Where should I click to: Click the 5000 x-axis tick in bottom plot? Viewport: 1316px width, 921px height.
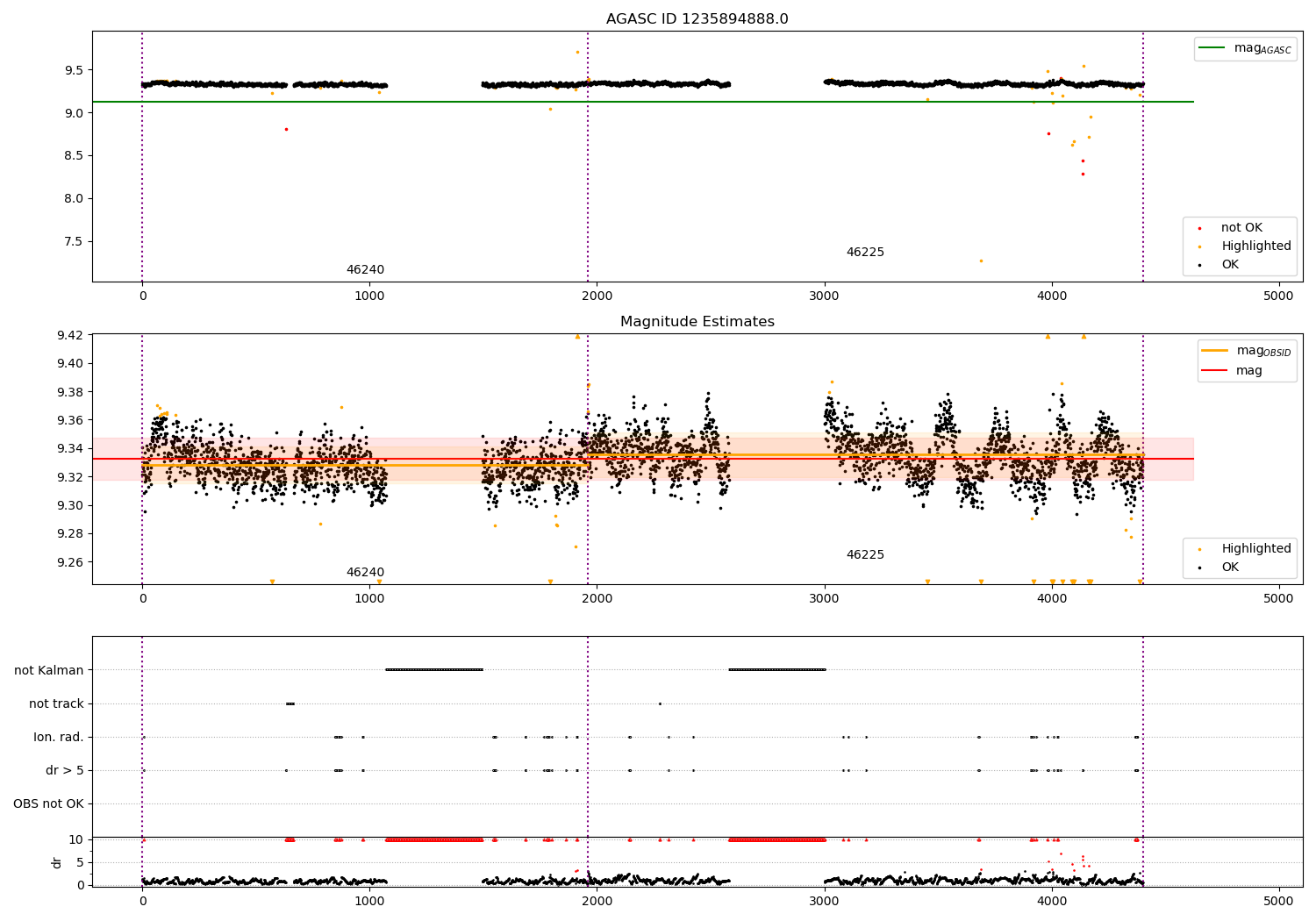coord(1278,900)
